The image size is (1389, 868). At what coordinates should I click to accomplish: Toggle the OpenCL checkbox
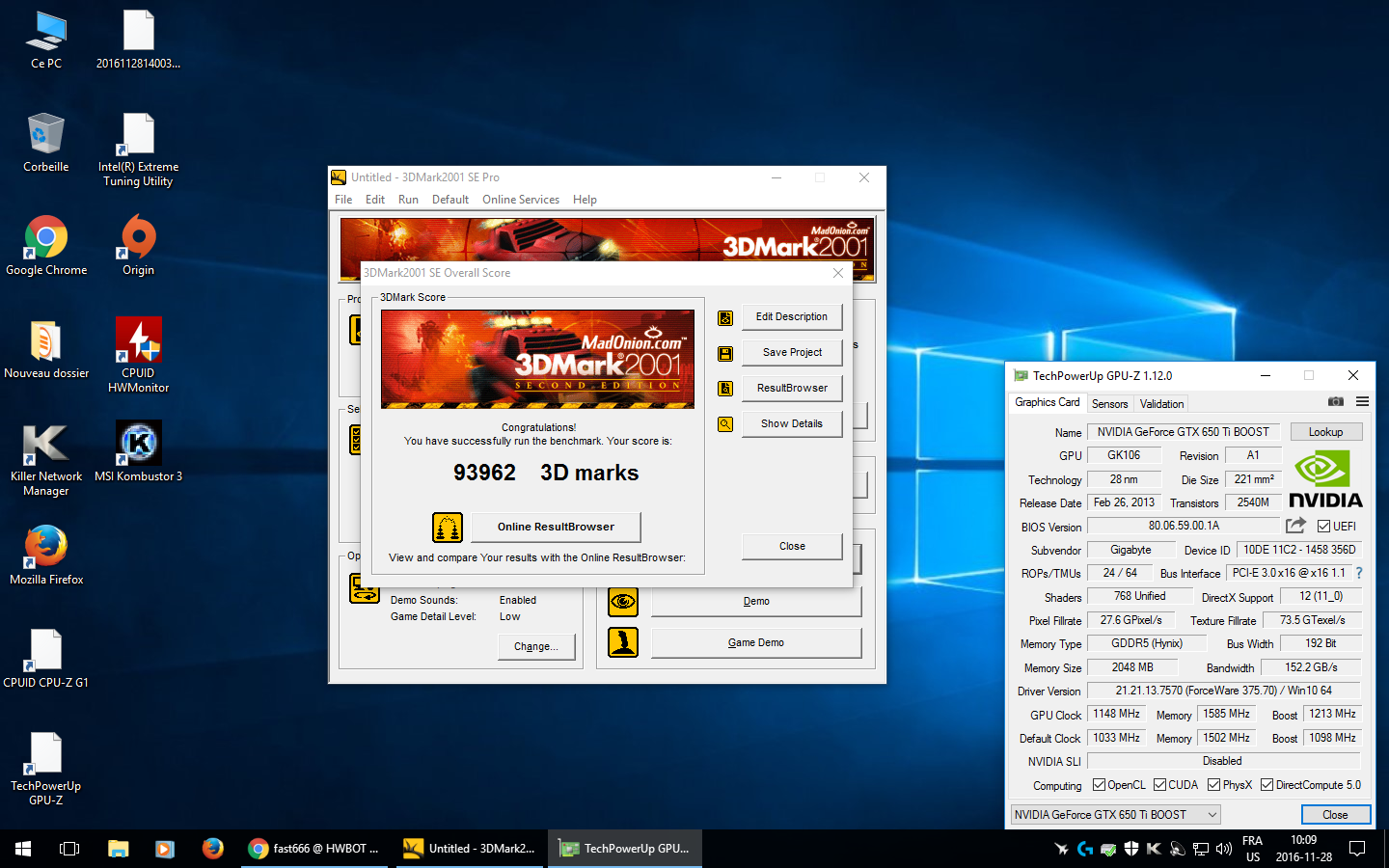click(x=1099, y=785)
